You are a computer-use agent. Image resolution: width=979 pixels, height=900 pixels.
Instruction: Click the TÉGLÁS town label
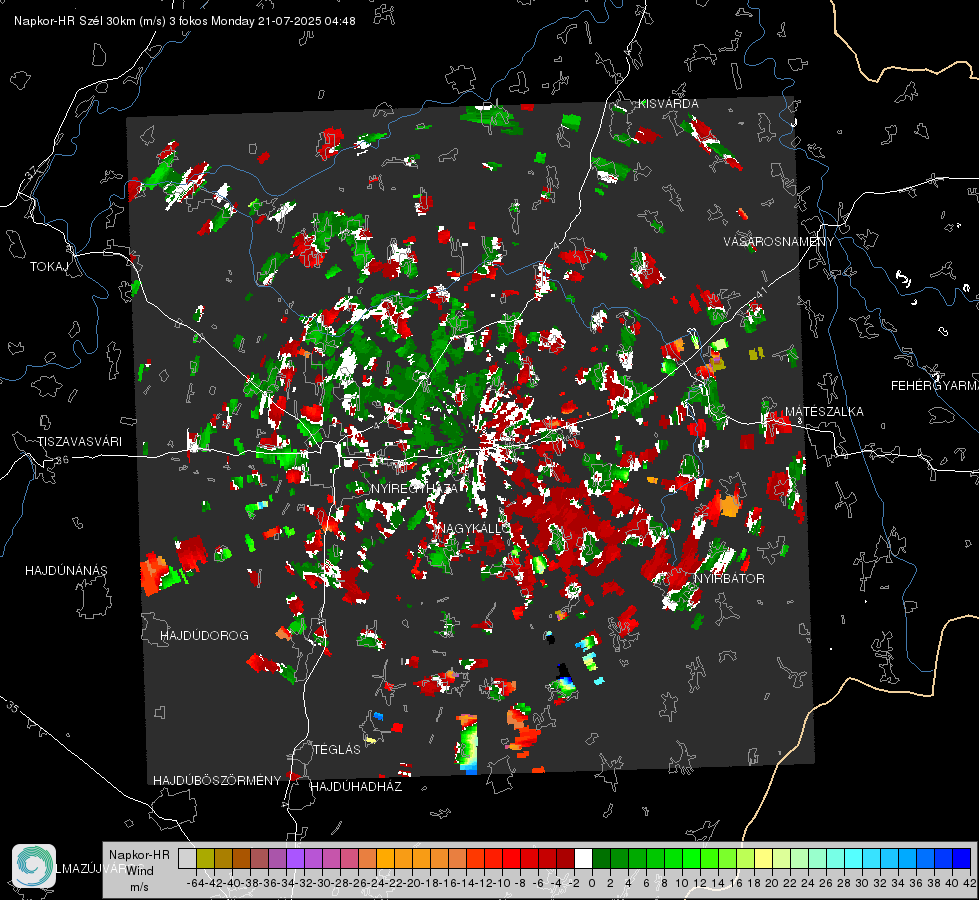pos(337,749)
